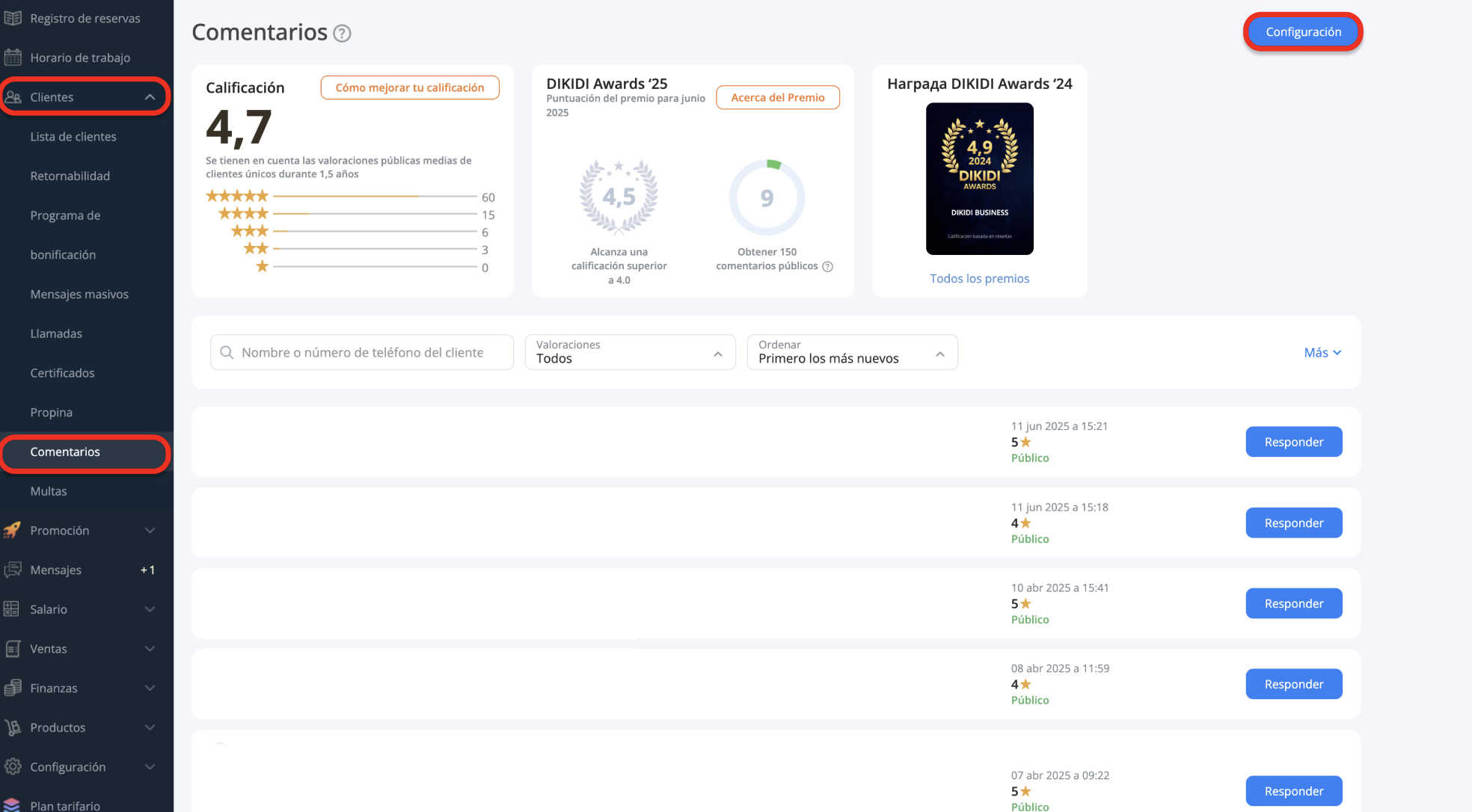Screen dimensions: 1472x812
Task: Open Horario de trabajo menu item
Action: pos(80,58)
